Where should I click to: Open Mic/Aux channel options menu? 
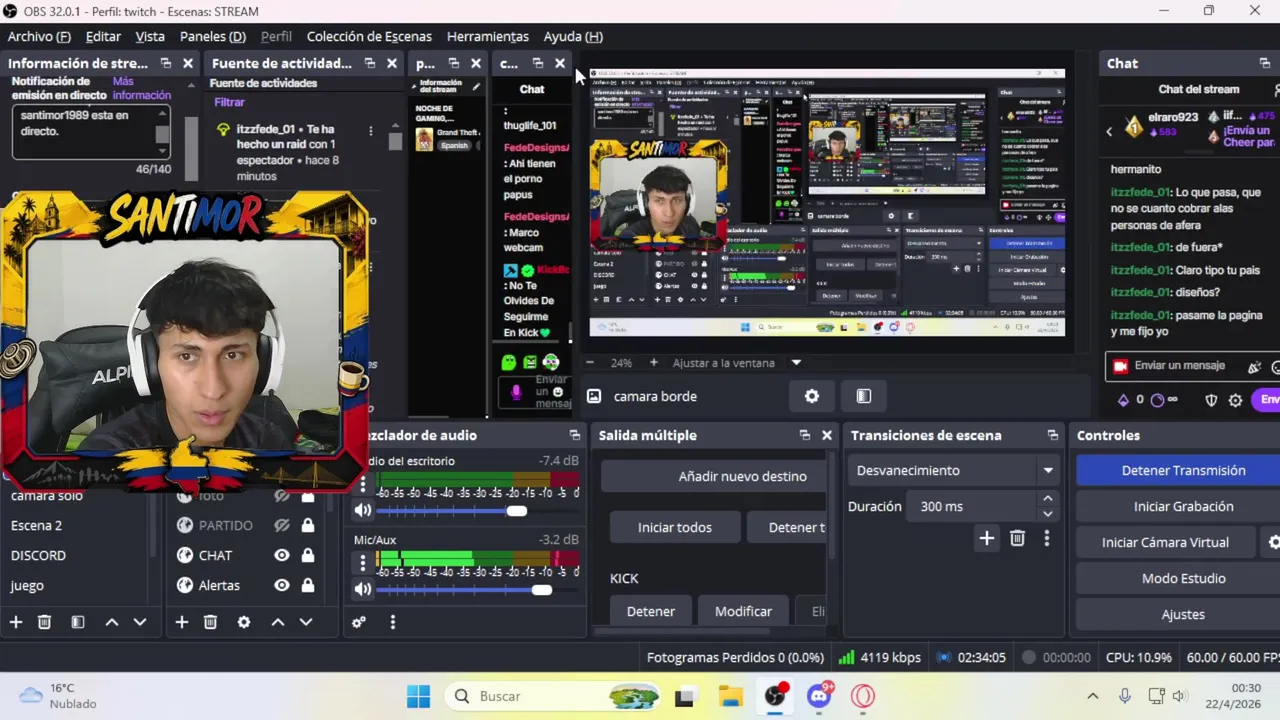[x=363, y=564]
